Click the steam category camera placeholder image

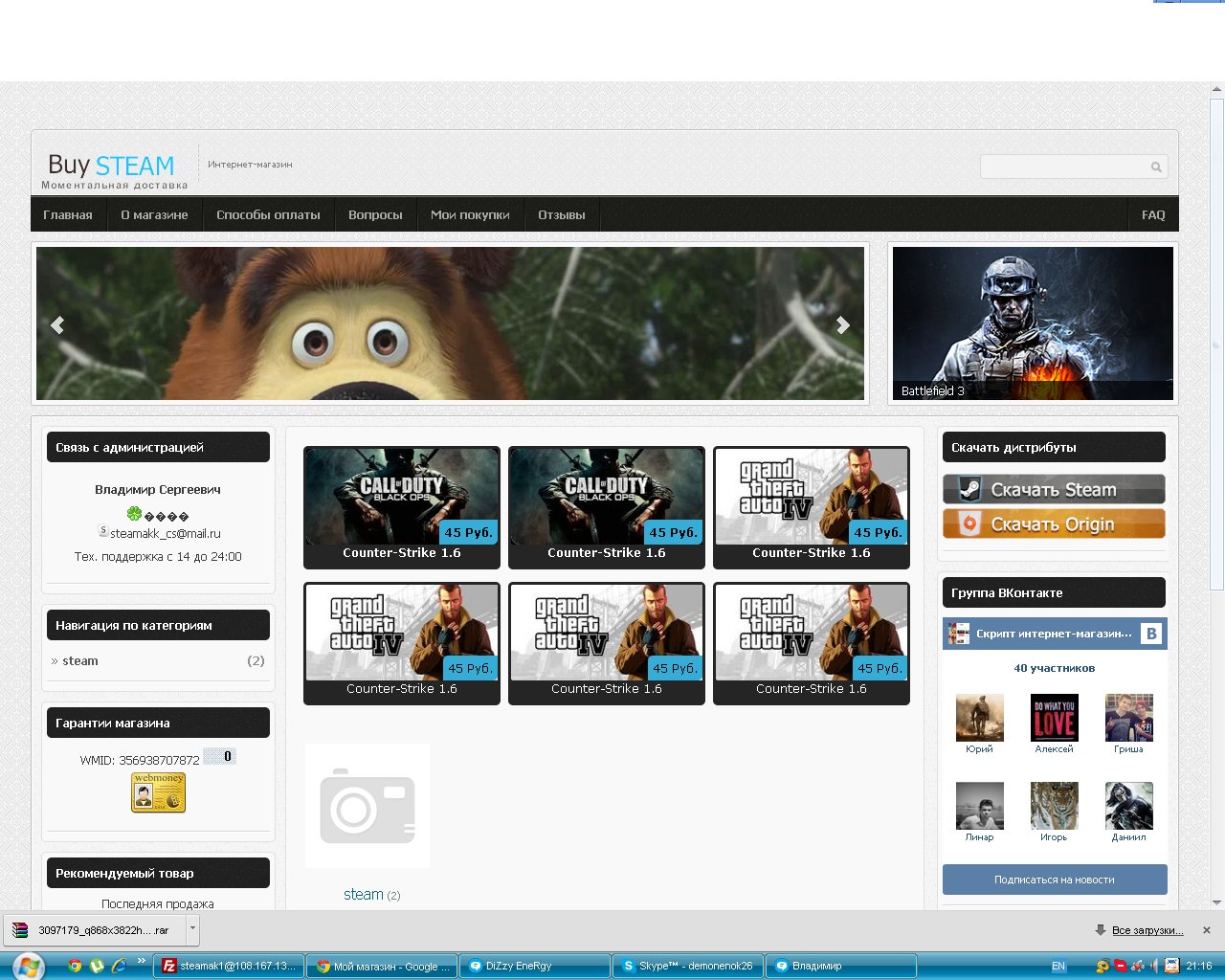367,806
